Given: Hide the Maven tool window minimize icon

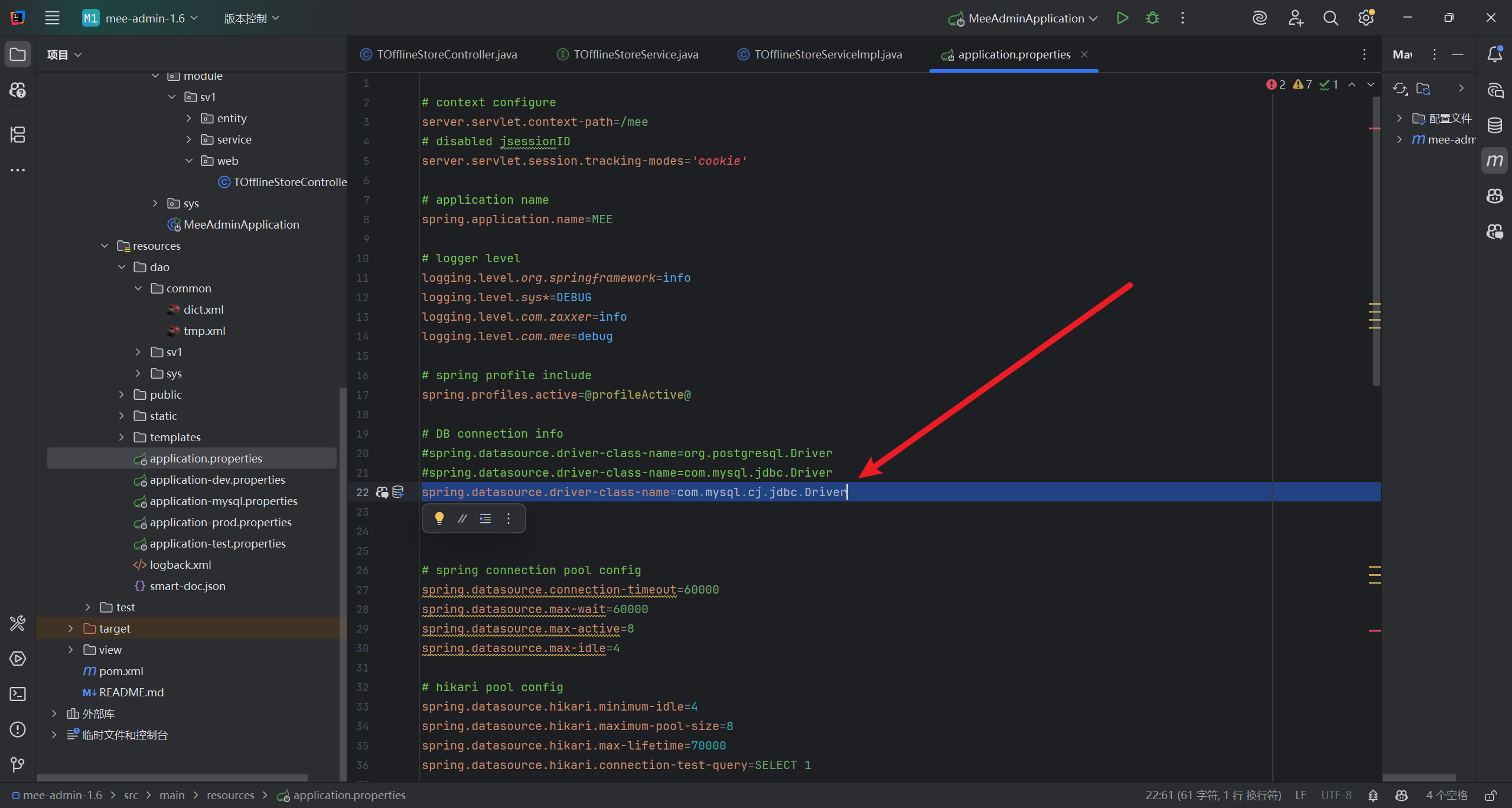Looking at the screenshot, I should (1458, 54).
